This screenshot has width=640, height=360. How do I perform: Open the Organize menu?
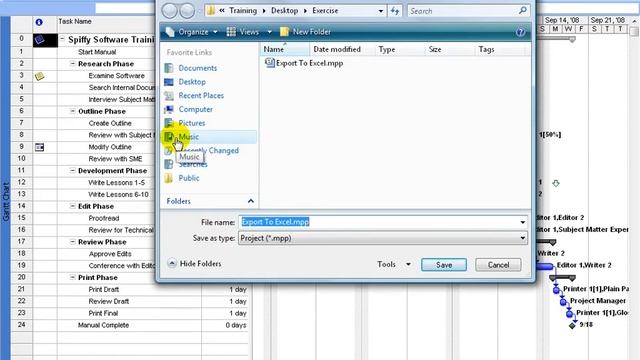(x=192, y=32)
